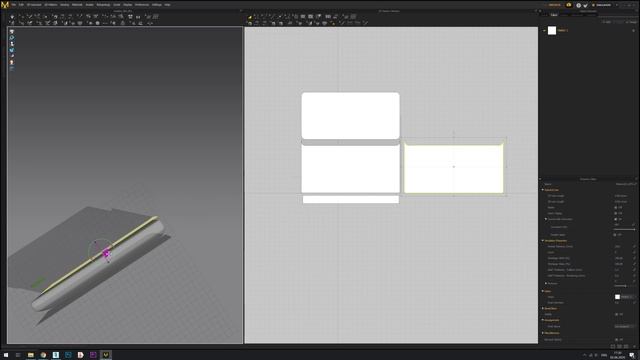The height and width of the screenshot is (360, 640).
Task: Click the avatar display icon in 3D viewport
Action: pos(12,44)
